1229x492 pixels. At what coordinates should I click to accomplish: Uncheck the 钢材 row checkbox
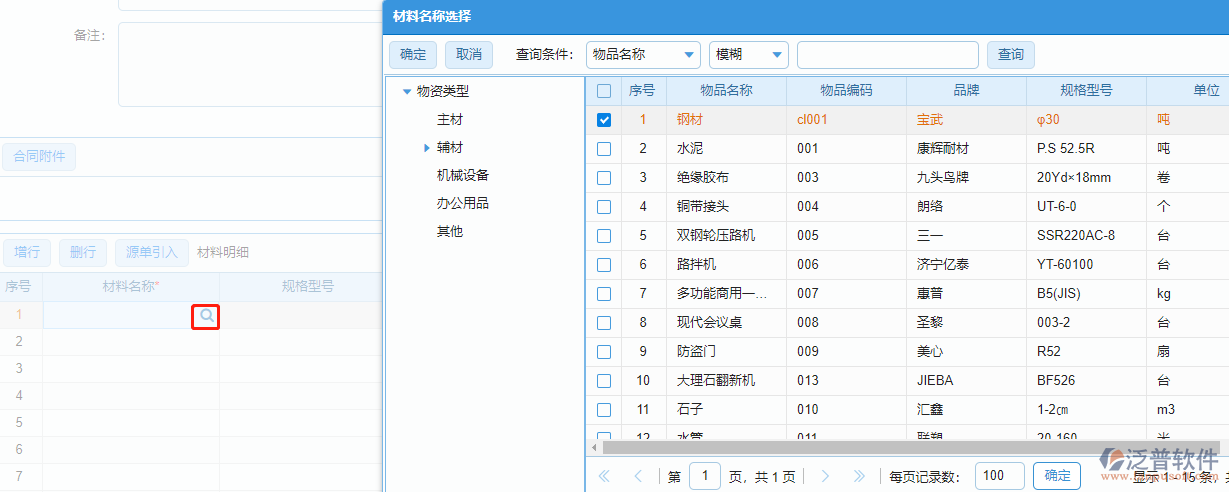604,120
